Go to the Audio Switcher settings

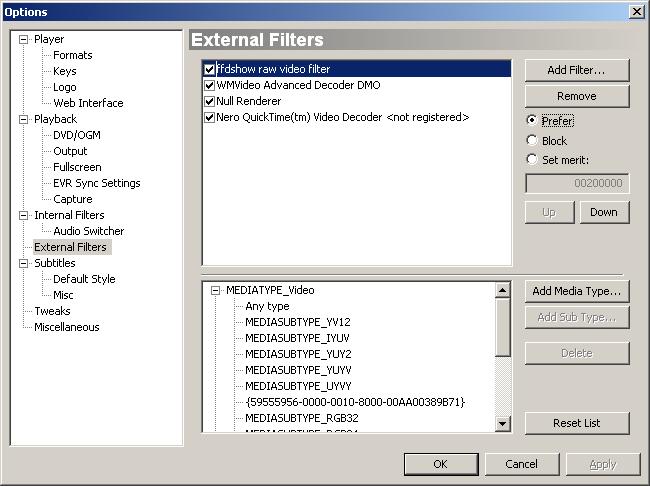pyautogui.click(x=88, y=231)
